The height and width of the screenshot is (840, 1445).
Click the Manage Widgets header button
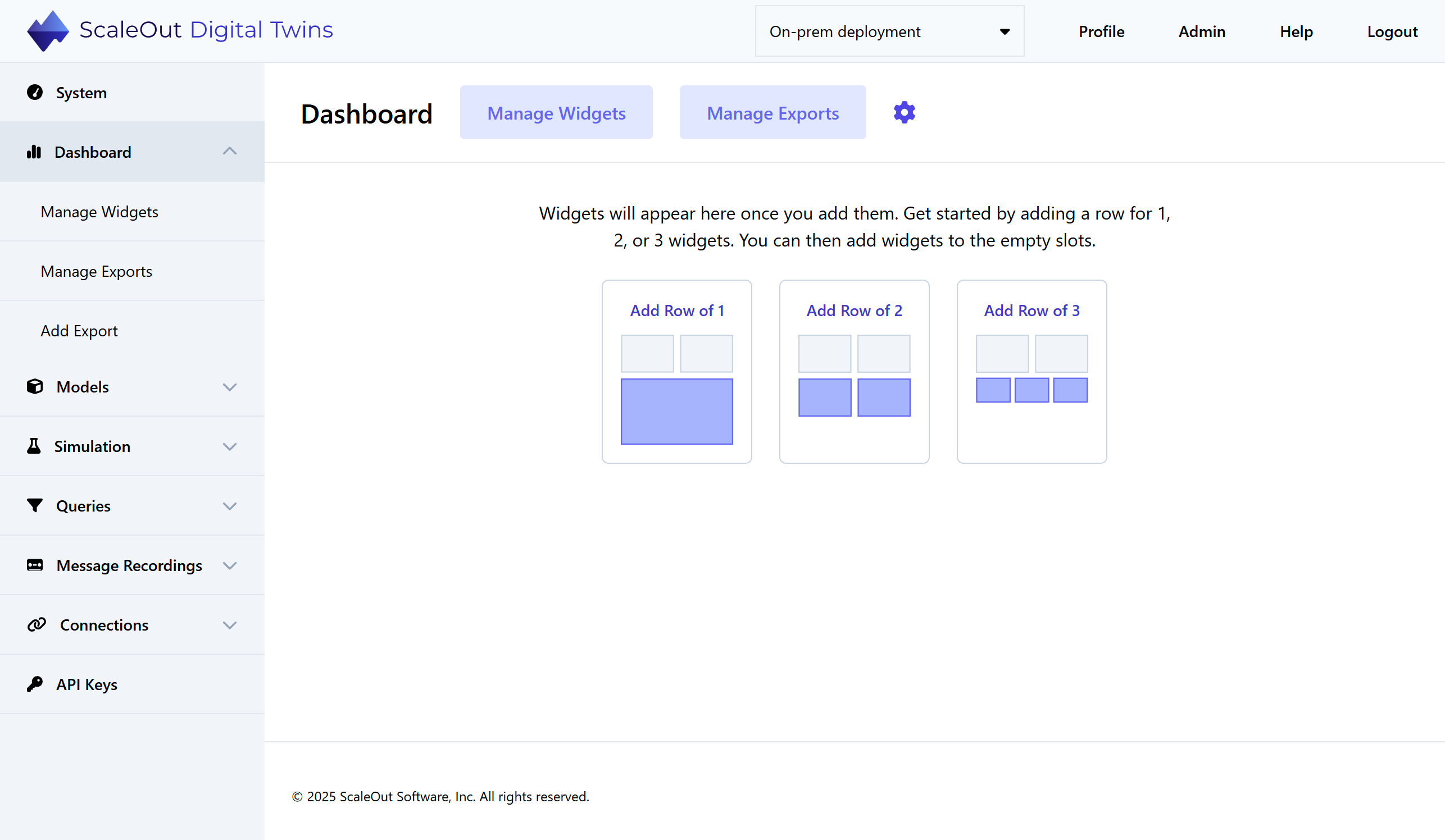556,112
